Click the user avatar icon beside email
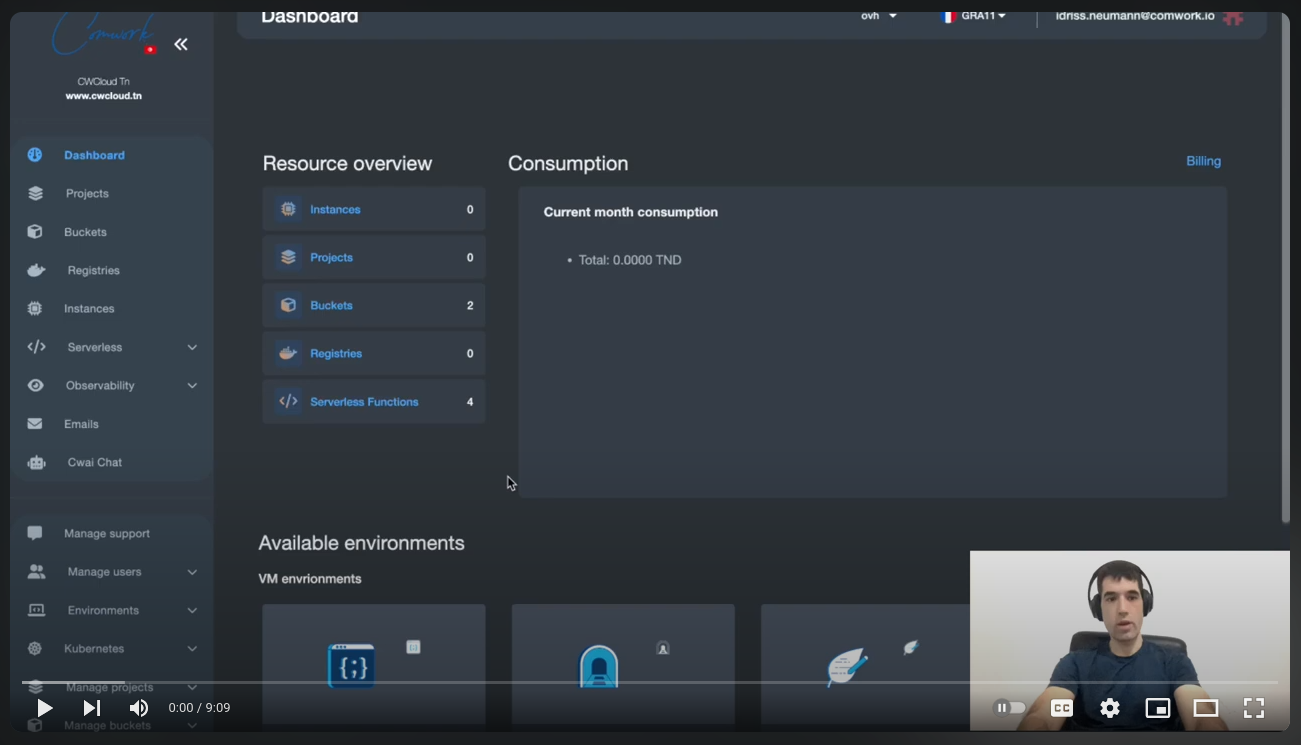The image size is (1301, 745). [x=1233, y=17]
